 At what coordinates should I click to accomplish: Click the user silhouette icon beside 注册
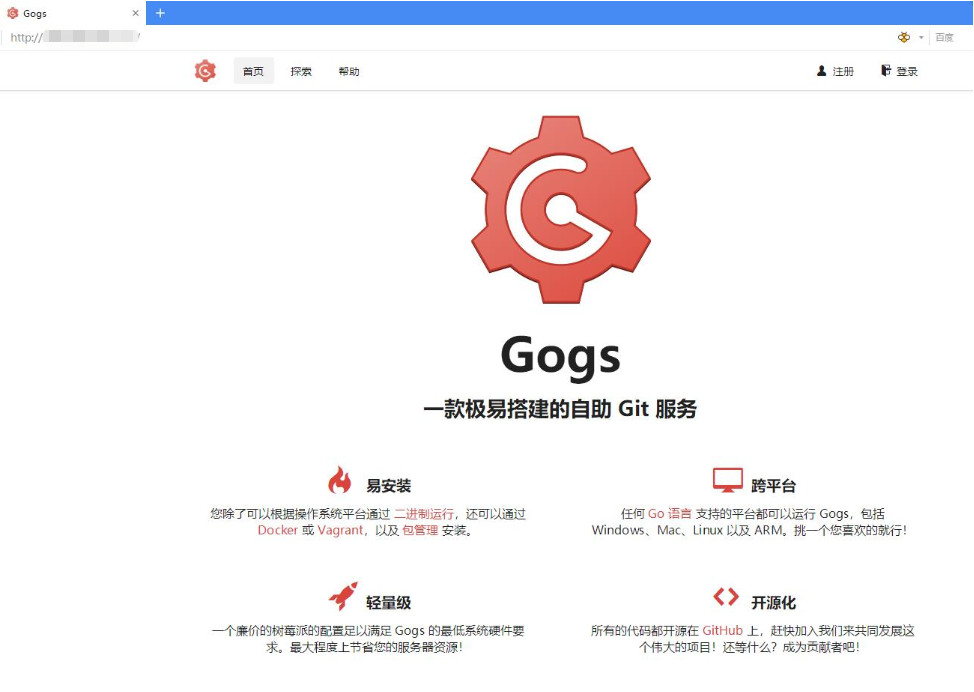[x=821, y=71]
